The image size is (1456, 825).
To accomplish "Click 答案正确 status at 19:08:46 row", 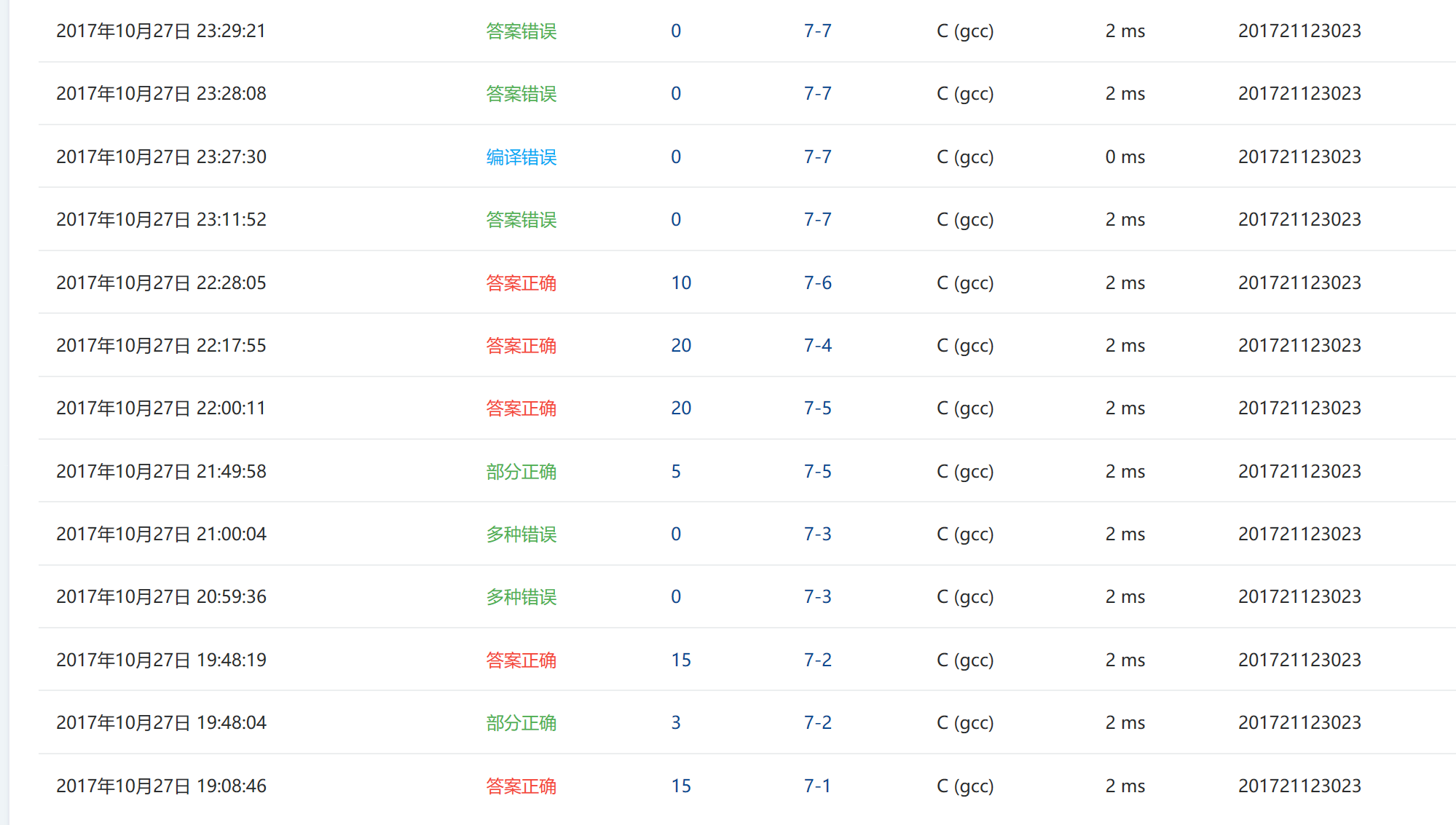I will (521, 786).
